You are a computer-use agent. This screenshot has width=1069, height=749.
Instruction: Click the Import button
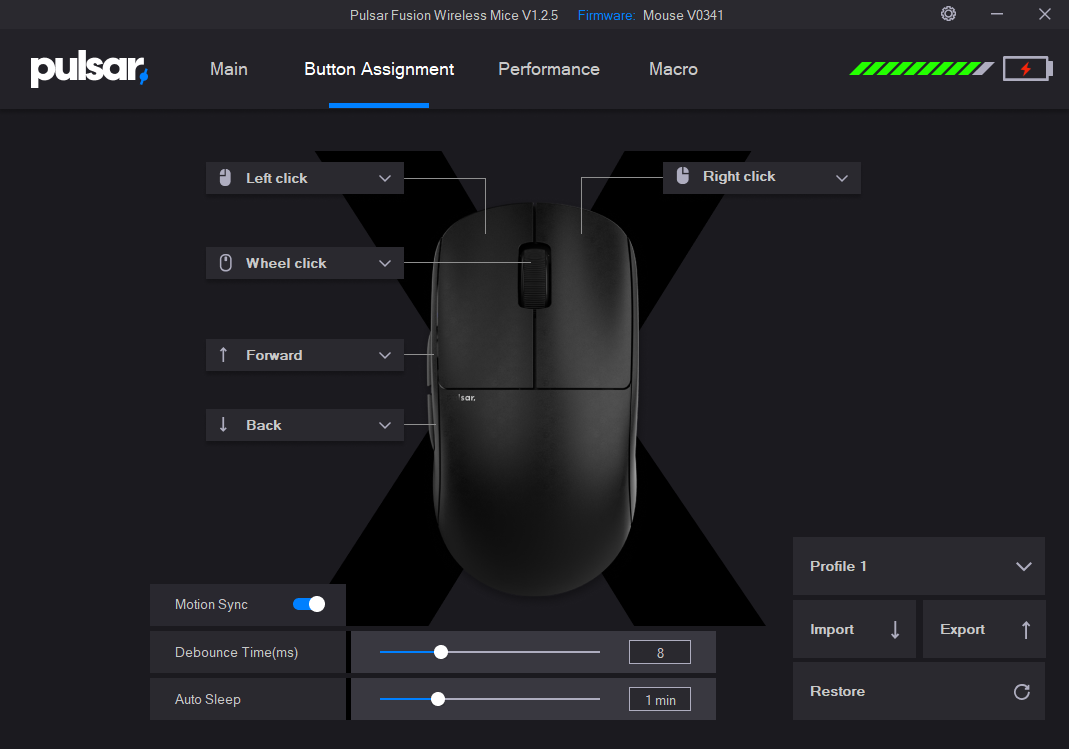(x=854, y=629)
